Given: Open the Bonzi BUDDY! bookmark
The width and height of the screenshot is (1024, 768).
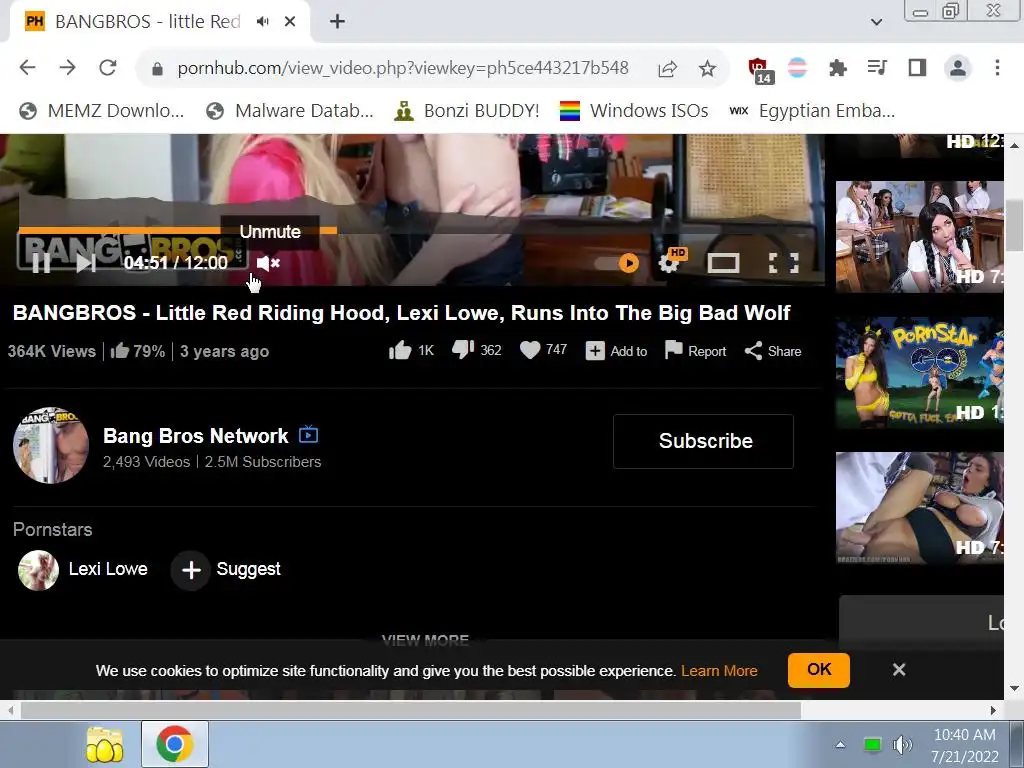Looking at the screenshot, I should click(x=467, y=111).
